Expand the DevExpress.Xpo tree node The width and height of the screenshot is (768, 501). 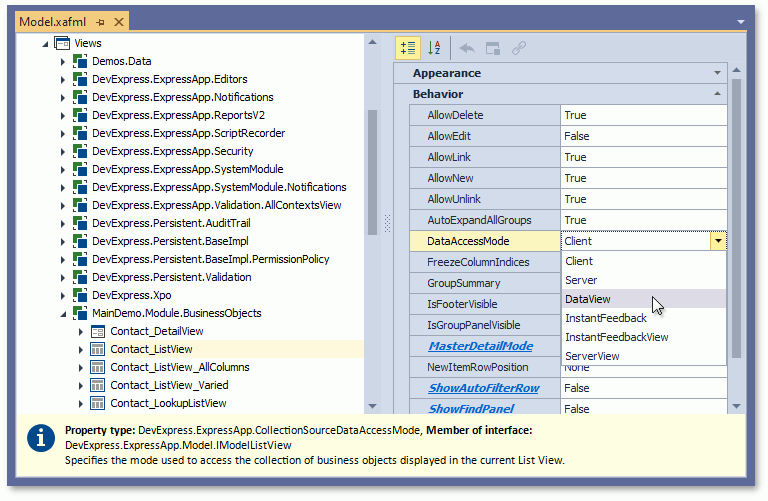[x=63, y=295]
